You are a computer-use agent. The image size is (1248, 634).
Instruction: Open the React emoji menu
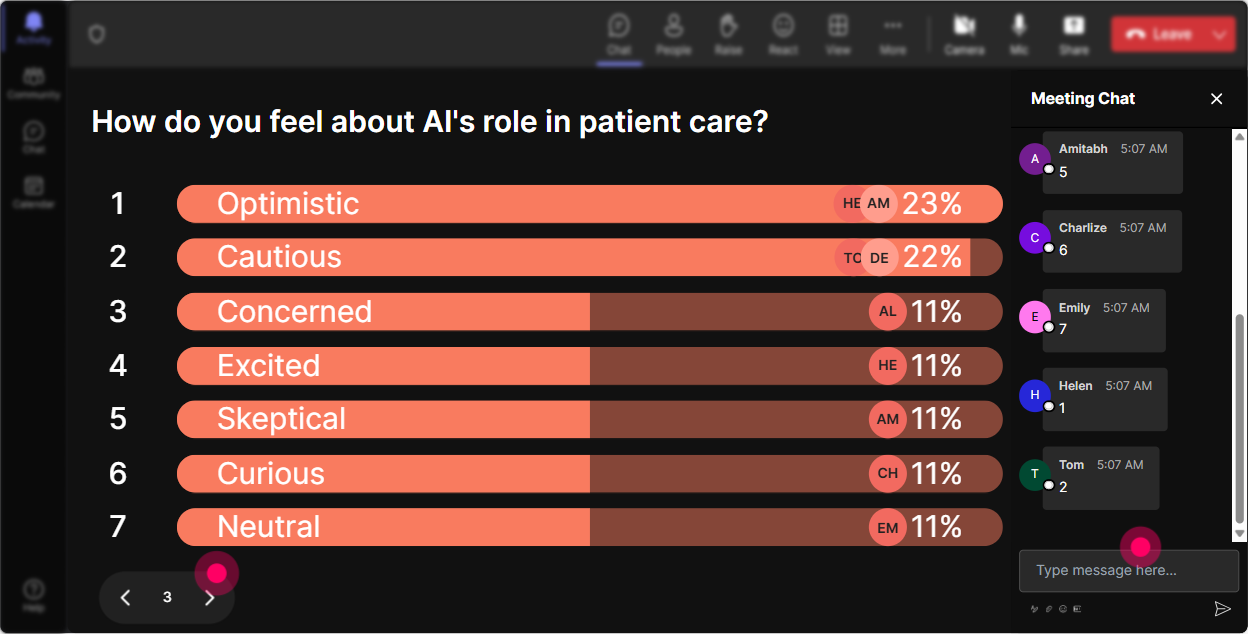pyautogui.click(x=783, y=34)
